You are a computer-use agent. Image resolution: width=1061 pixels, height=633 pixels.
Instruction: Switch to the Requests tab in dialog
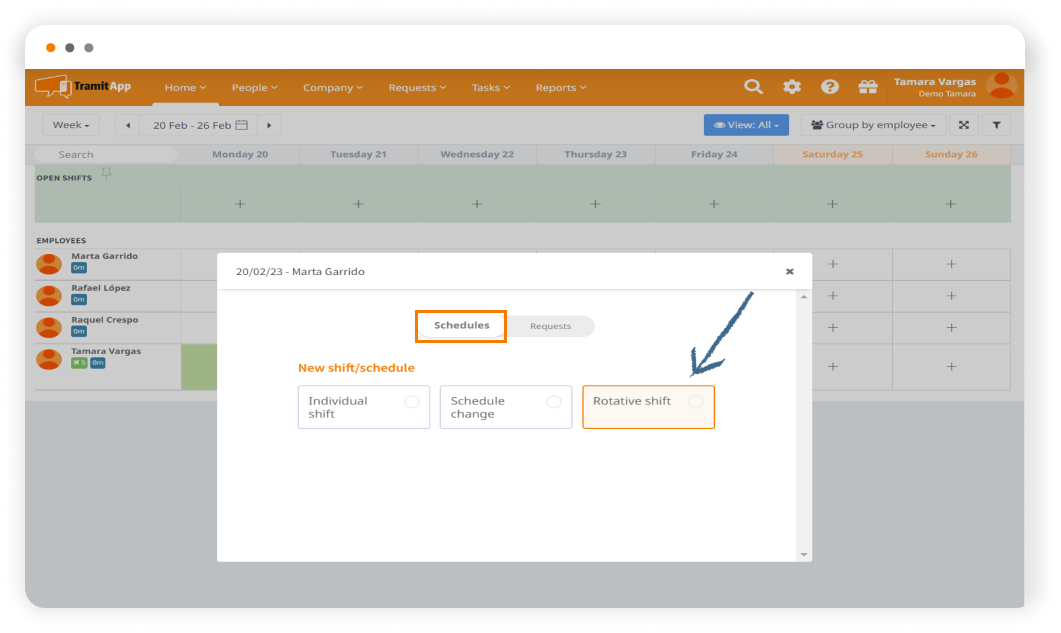(550, 326)
